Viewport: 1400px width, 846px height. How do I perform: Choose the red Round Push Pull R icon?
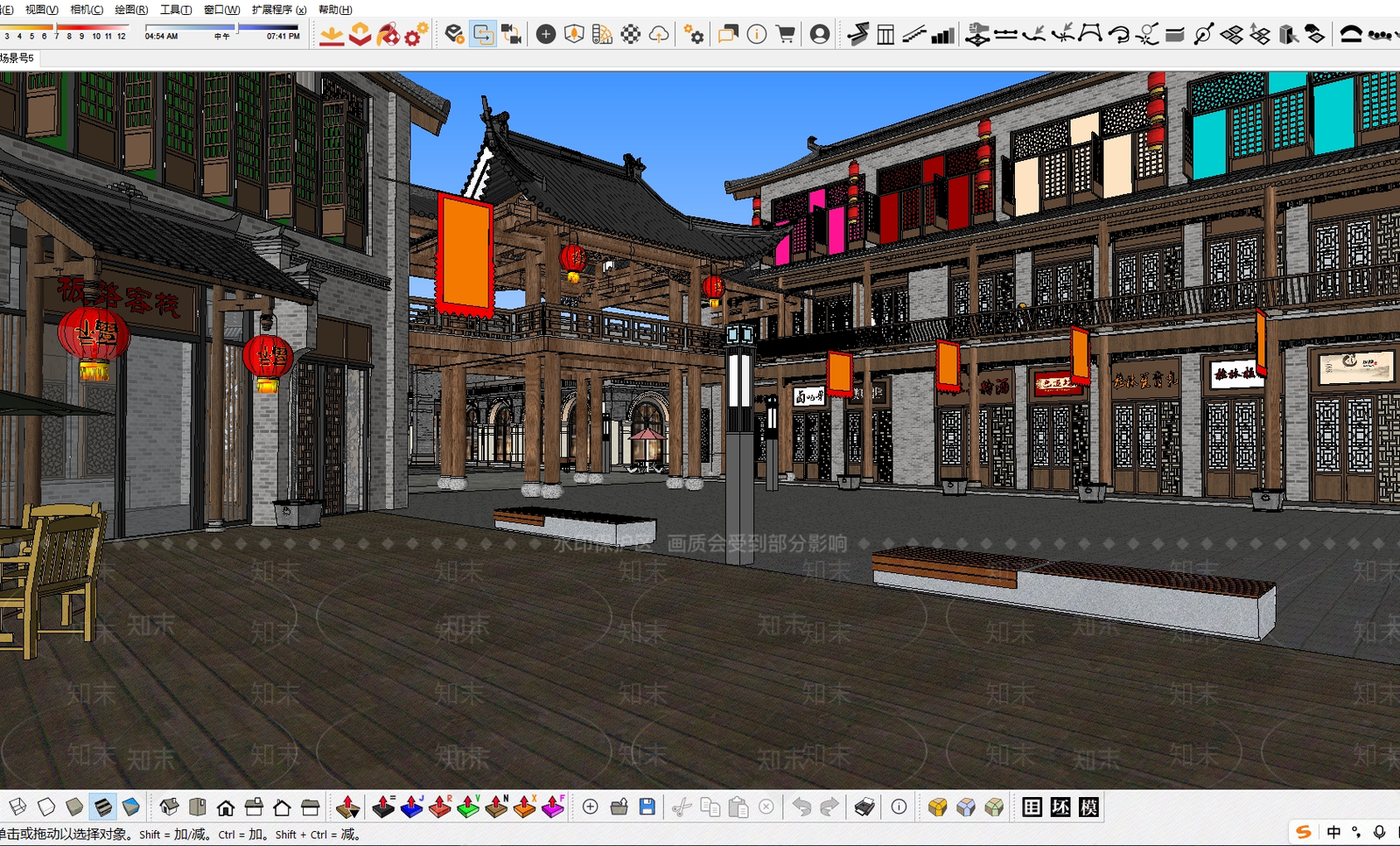click(440, 807)
